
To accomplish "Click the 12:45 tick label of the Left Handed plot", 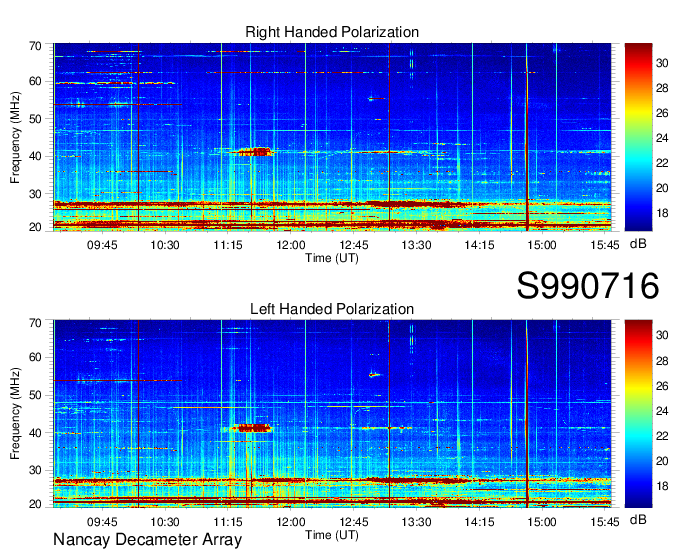I will pos(353,522).
